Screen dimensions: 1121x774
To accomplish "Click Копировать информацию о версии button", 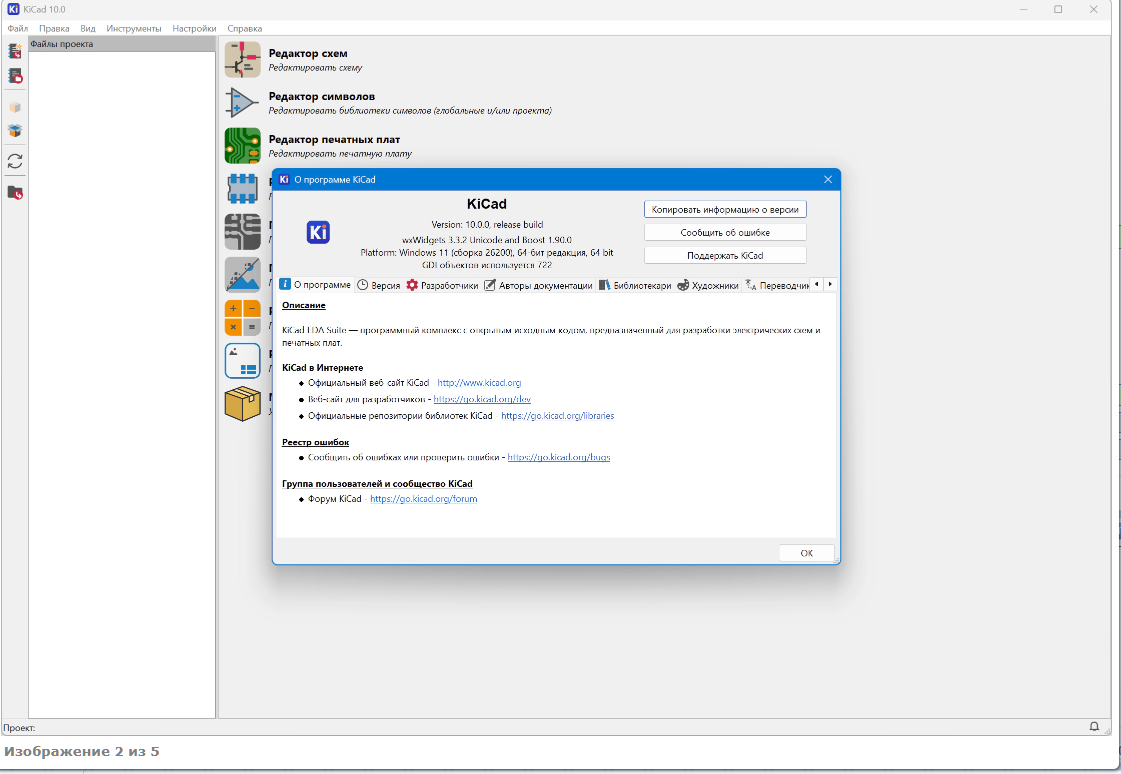I will click(725, 210).
